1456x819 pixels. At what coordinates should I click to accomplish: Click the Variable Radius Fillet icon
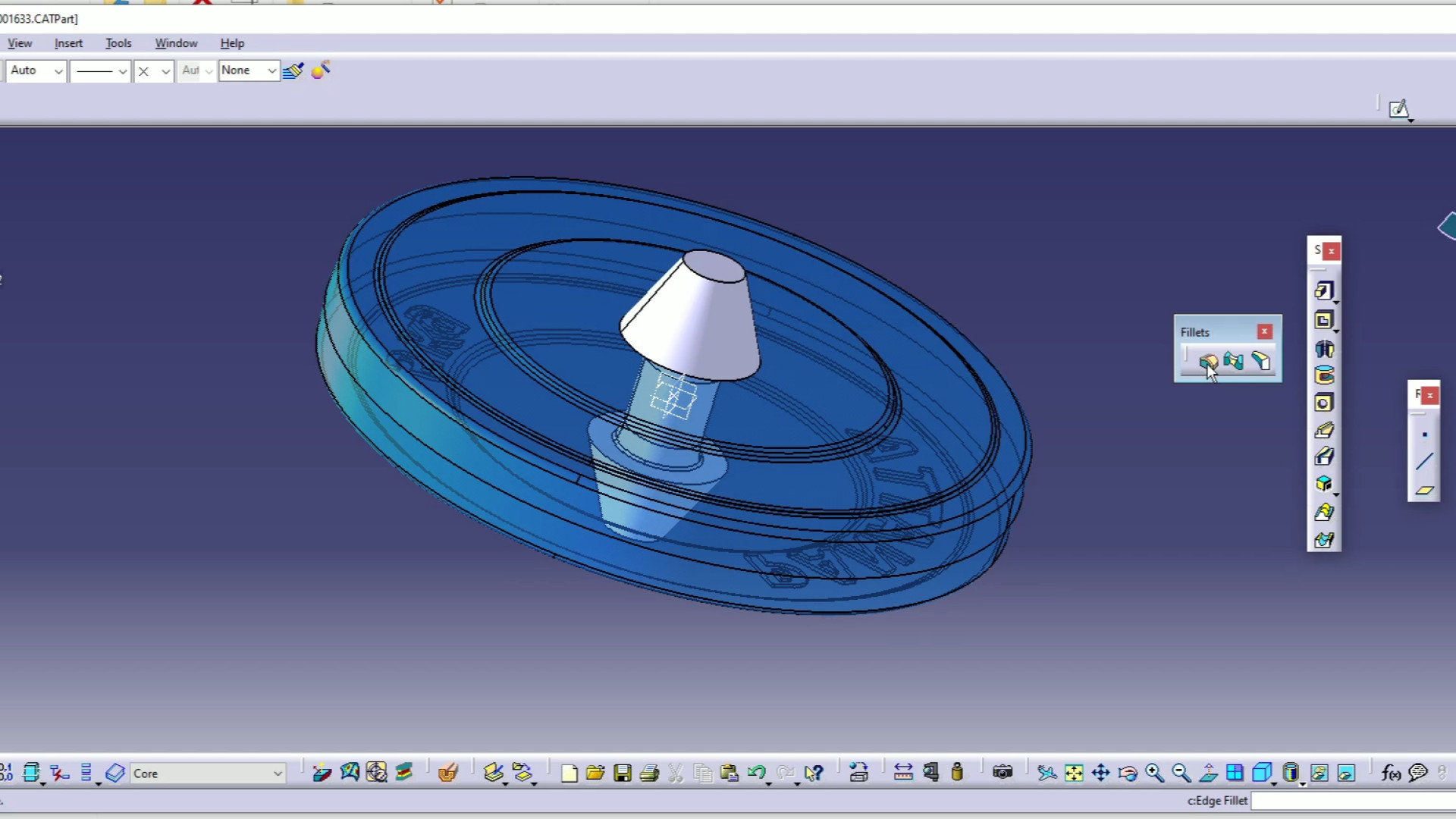(x=1234, y=362)
